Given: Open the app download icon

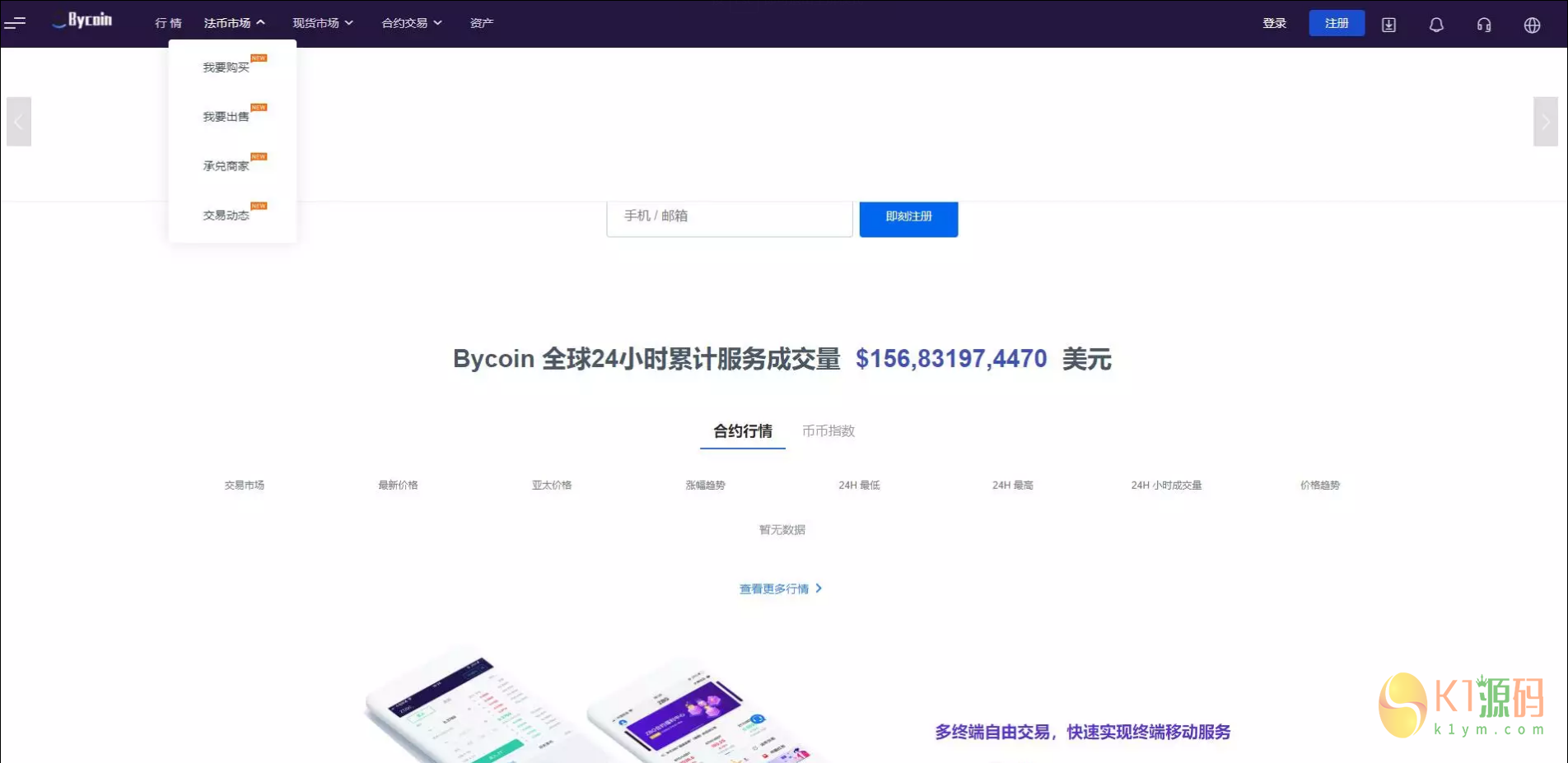Looking at the screenshot, I should pos(1388,25).
